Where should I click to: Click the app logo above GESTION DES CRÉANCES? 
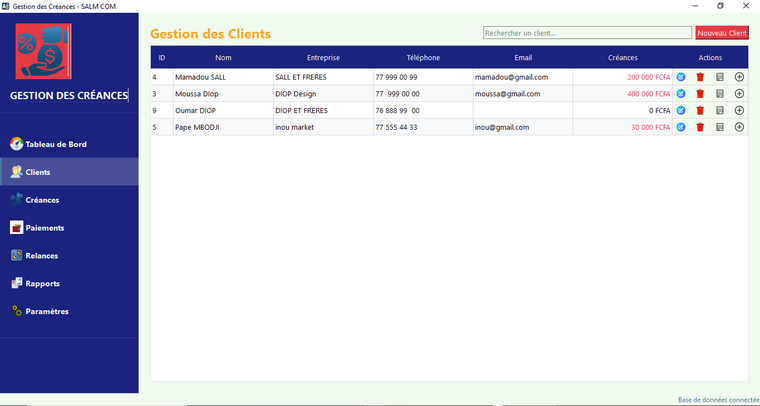(43, 53)
